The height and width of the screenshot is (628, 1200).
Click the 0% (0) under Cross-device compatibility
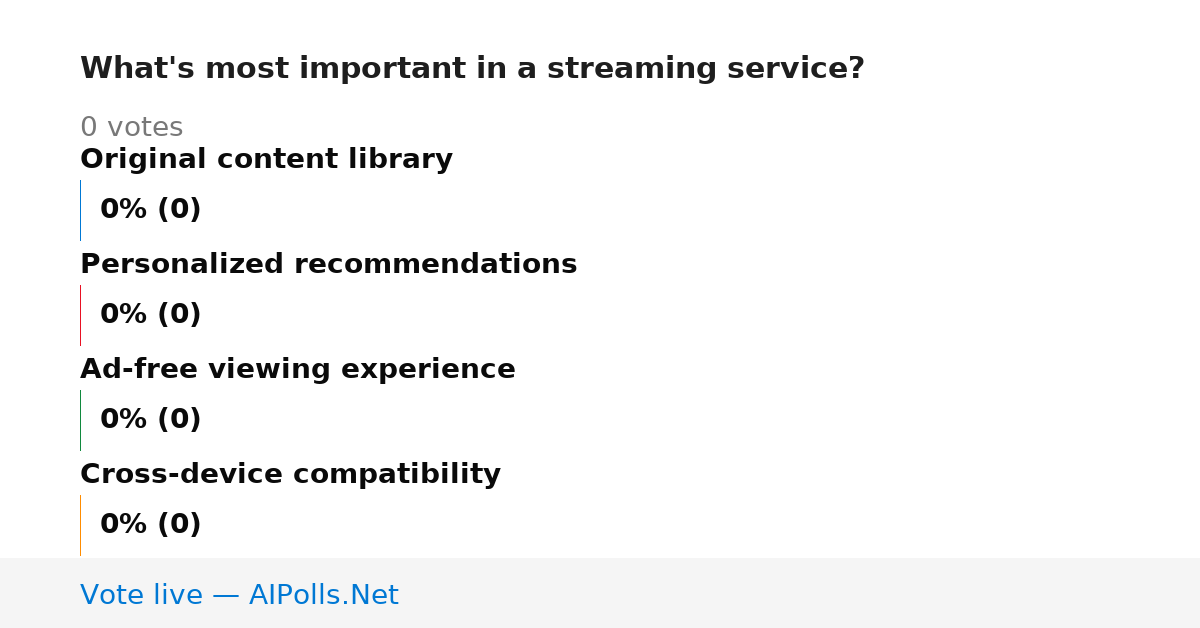[x=151, y=525]
